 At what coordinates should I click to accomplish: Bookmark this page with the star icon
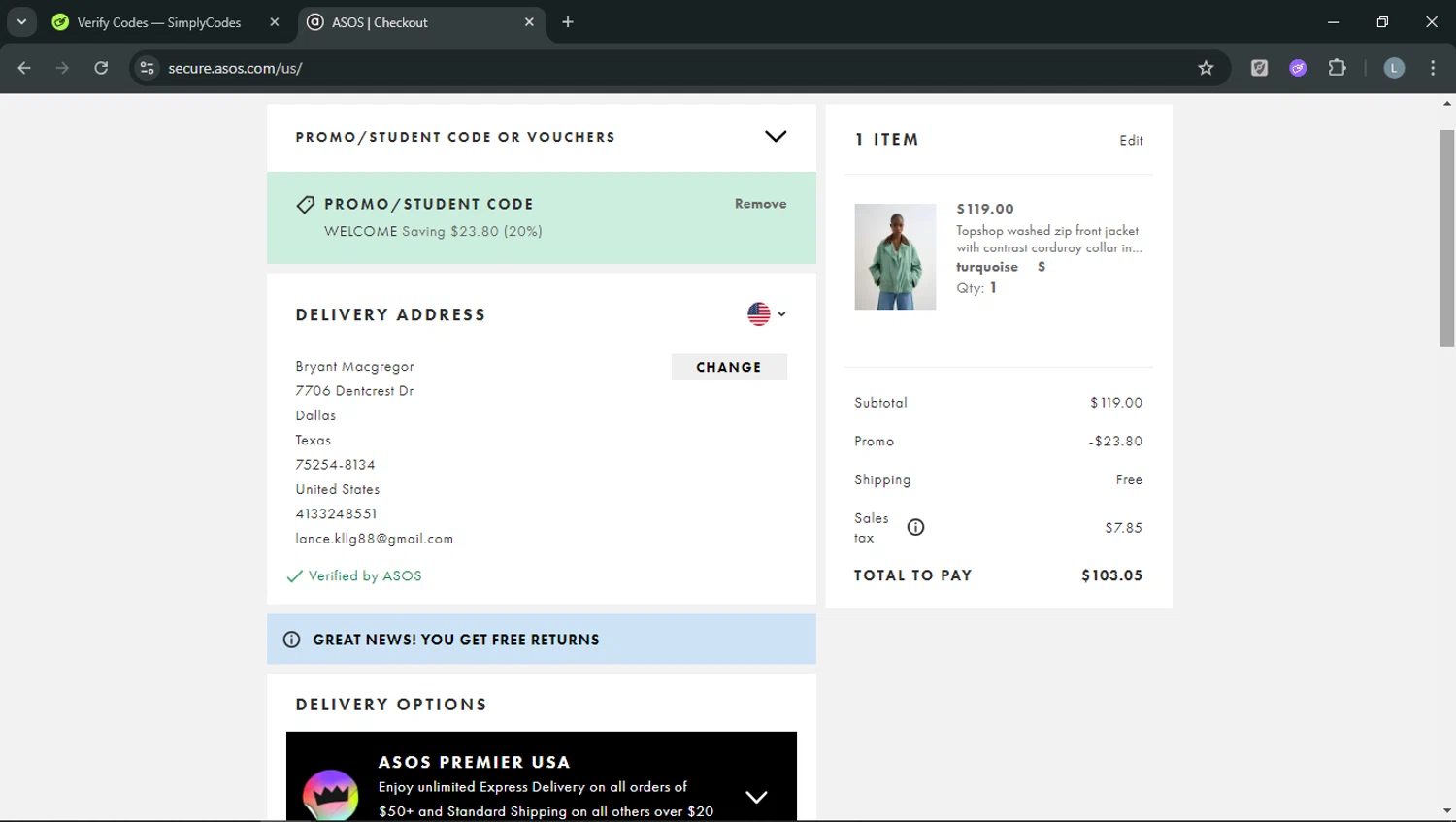pos(1206,68)
